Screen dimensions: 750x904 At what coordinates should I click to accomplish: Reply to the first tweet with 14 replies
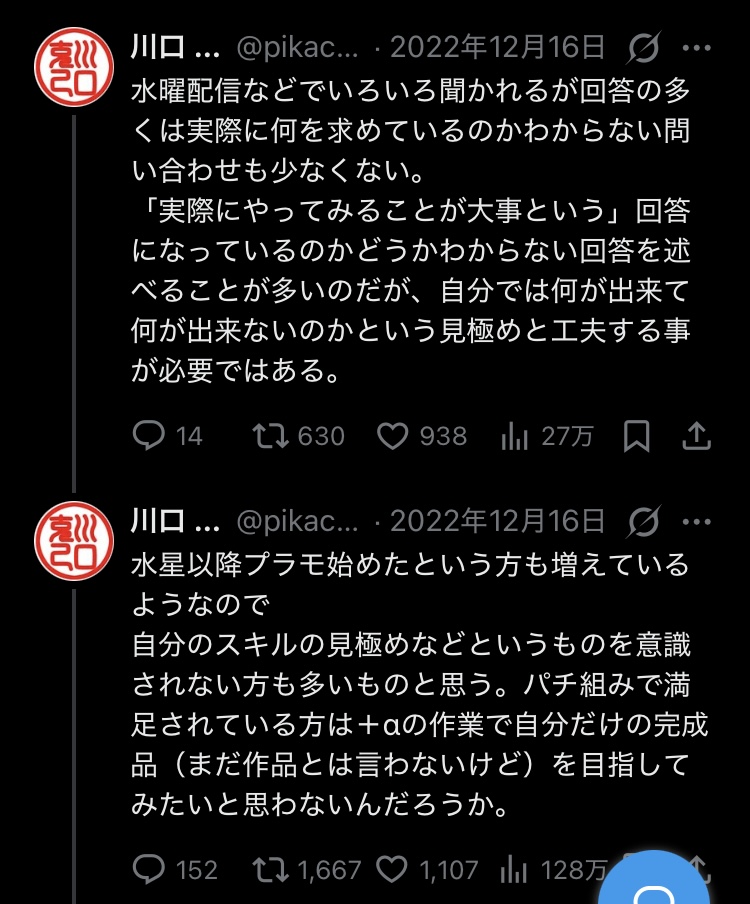(x=149, y=436)
